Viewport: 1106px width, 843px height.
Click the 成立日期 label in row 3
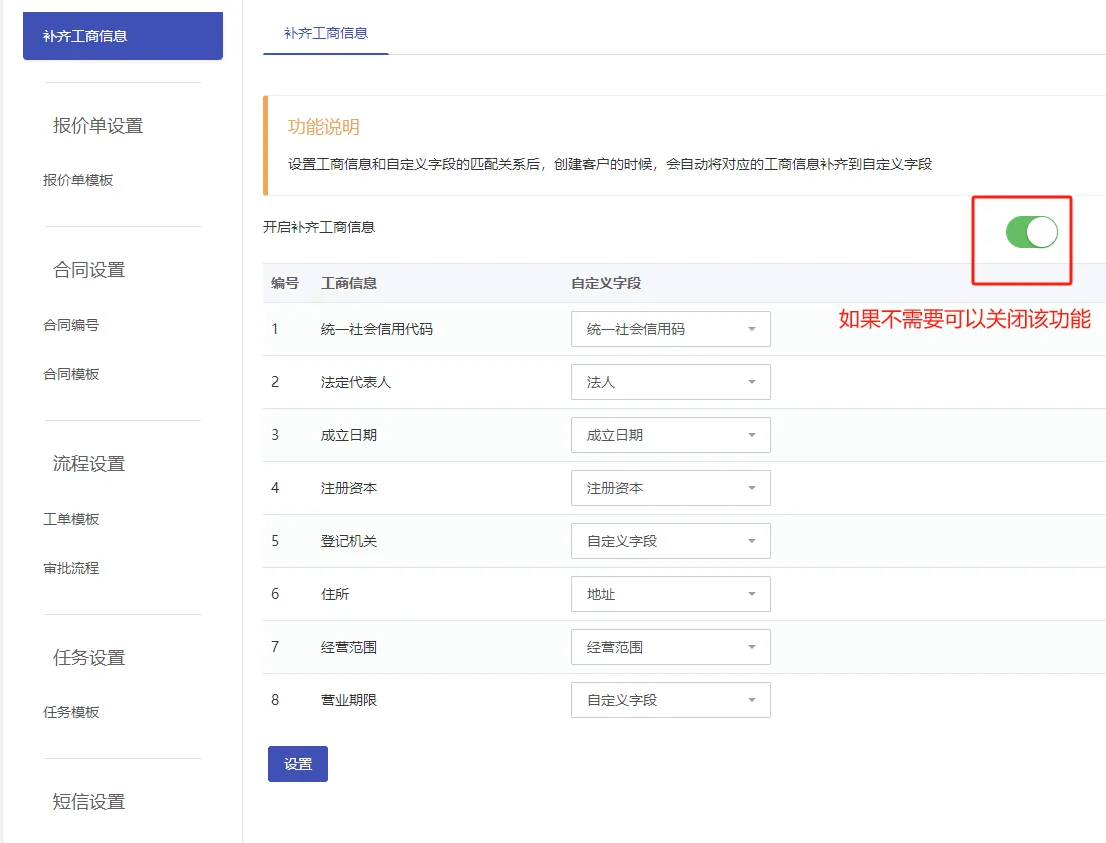coord(348,435)
